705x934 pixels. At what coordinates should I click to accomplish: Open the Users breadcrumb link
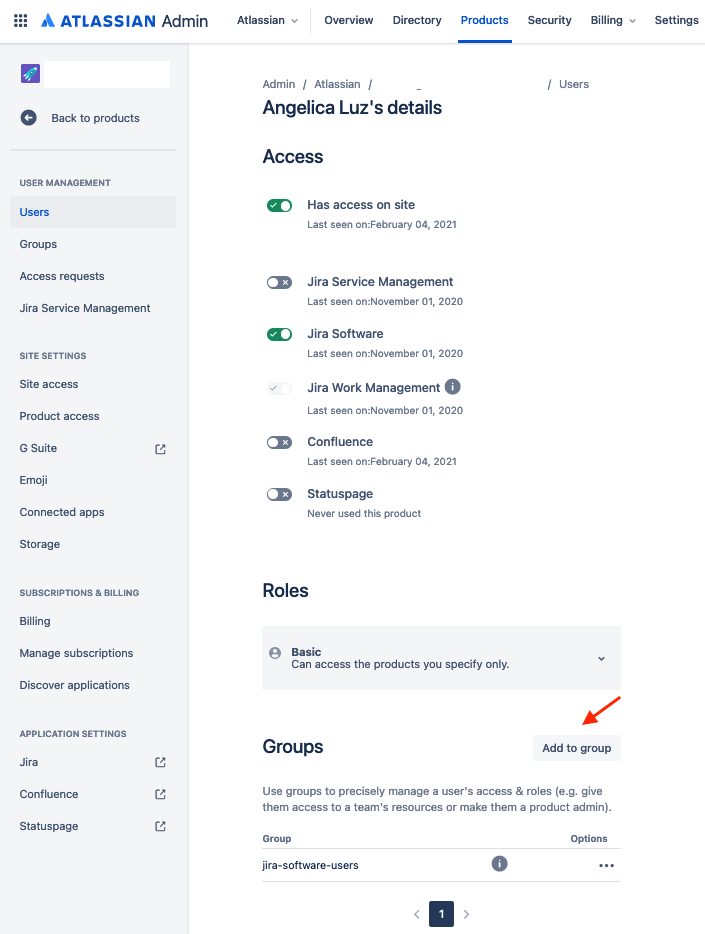click(573, 84)
